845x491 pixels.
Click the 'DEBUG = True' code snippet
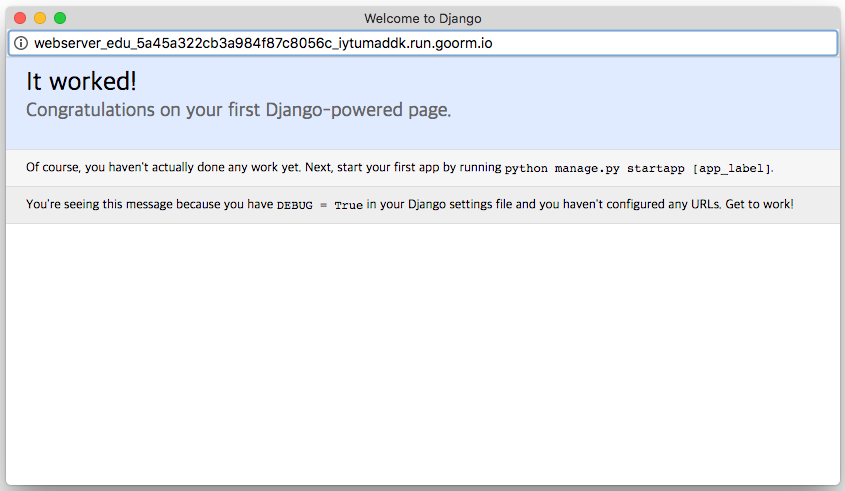320,205
